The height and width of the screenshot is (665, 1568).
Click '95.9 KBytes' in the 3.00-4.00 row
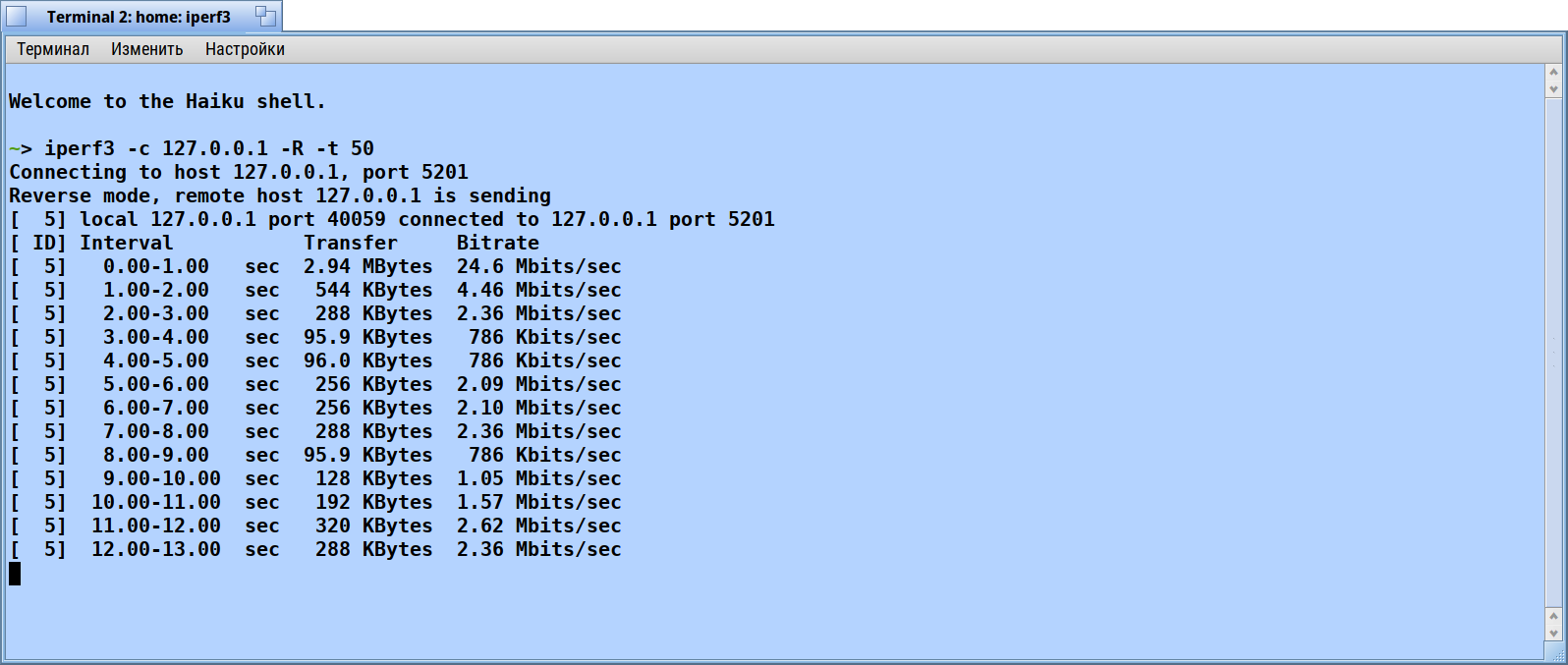tap(368, 337)
